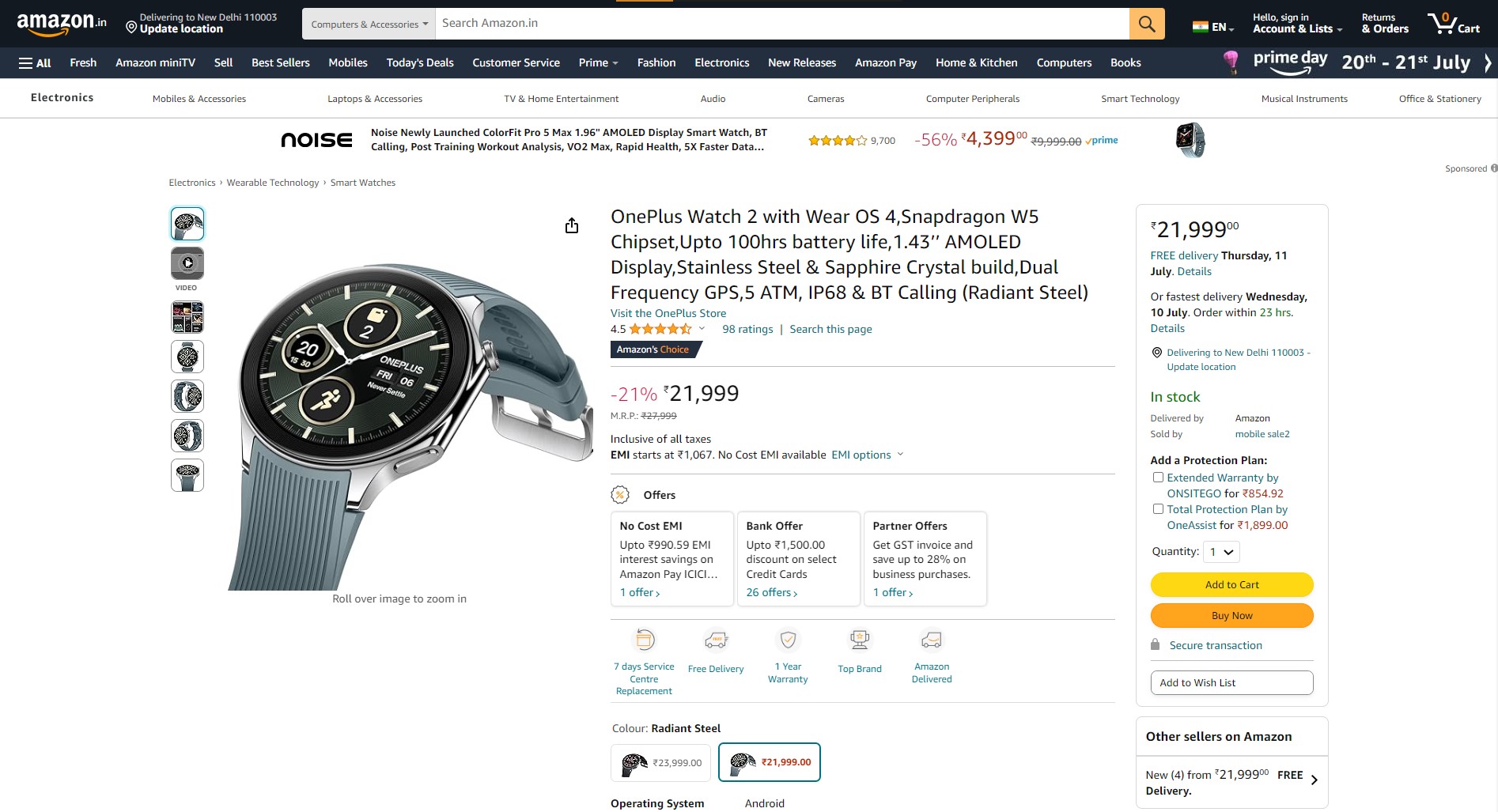Image resolution: width=1498 pixels, height=812 pixels.
Task: Open the Quantity dropdown
Action: click(1221, 552)
